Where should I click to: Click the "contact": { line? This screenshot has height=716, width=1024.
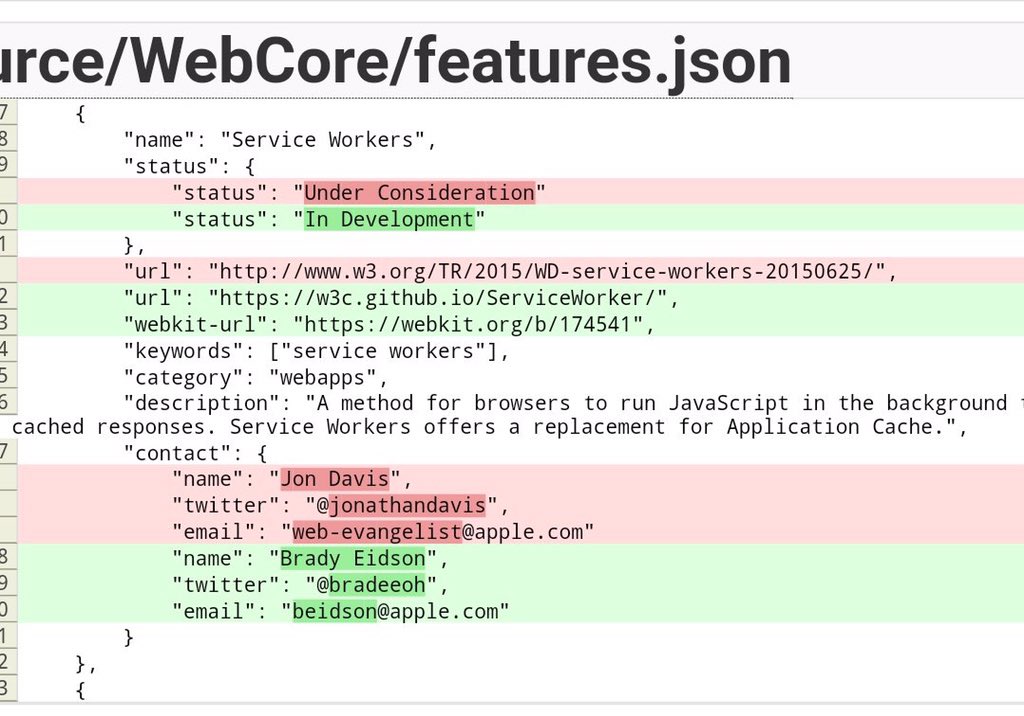click(196, 453)
